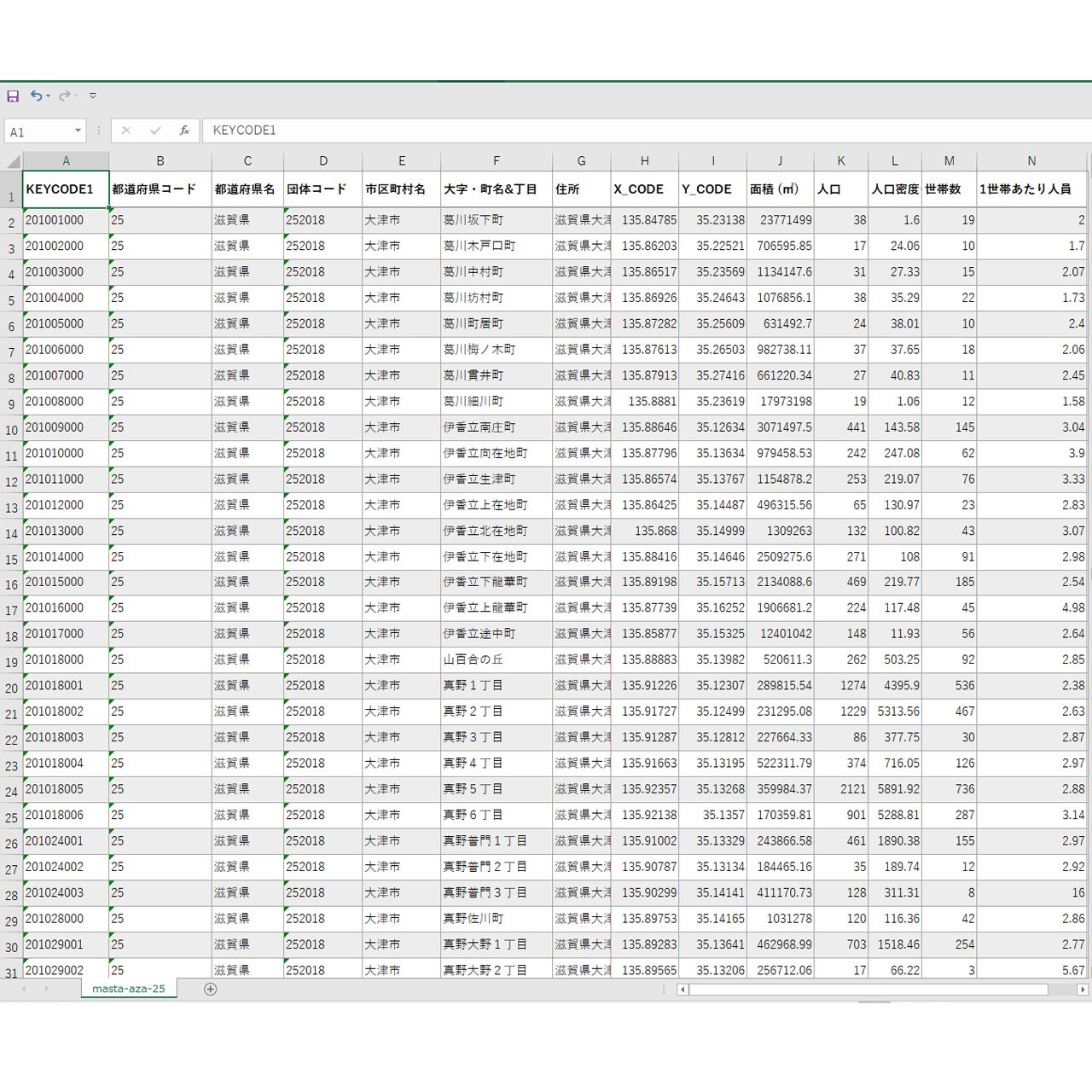Image resolution: width=1092 pixels, height=1092 pixels.
Task: Click the Name Box showing A1
Action: 38,131
